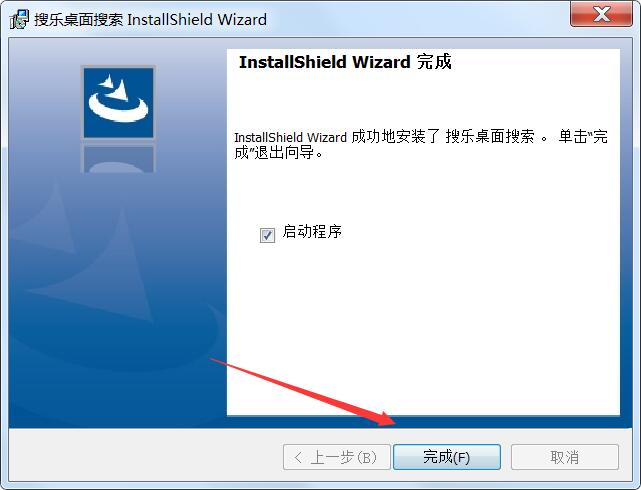
Task: Click the checkmark inside the checkbox
Action: (267, 235)
